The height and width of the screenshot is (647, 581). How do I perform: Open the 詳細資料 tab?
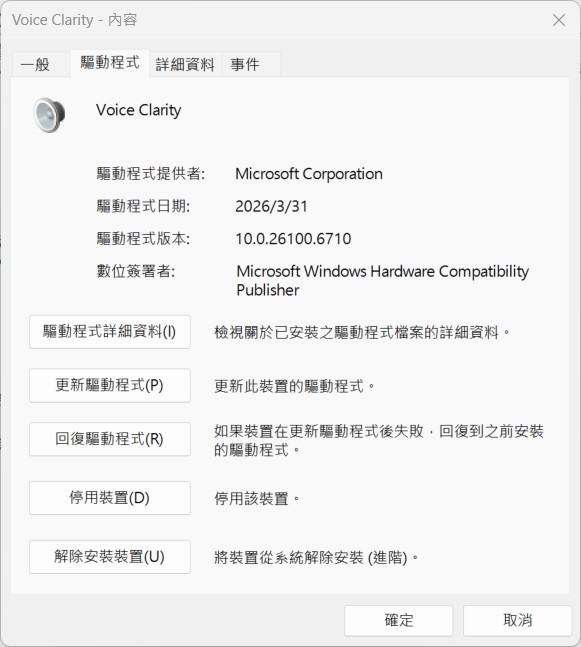tap(185, 65)
